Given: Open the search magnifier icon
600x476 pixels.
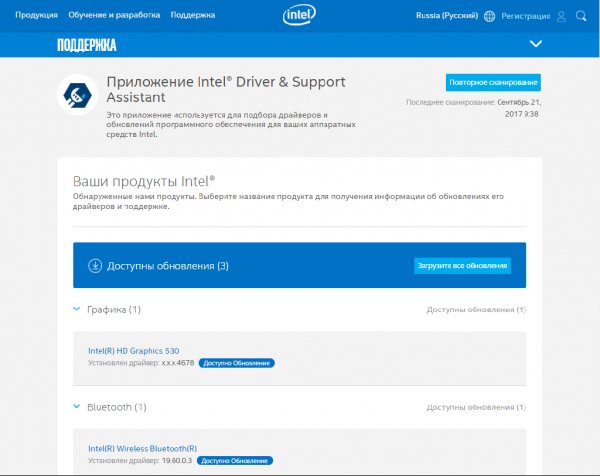Looking at the screenshot, I should pyautogui.click(x=581, y=16).
